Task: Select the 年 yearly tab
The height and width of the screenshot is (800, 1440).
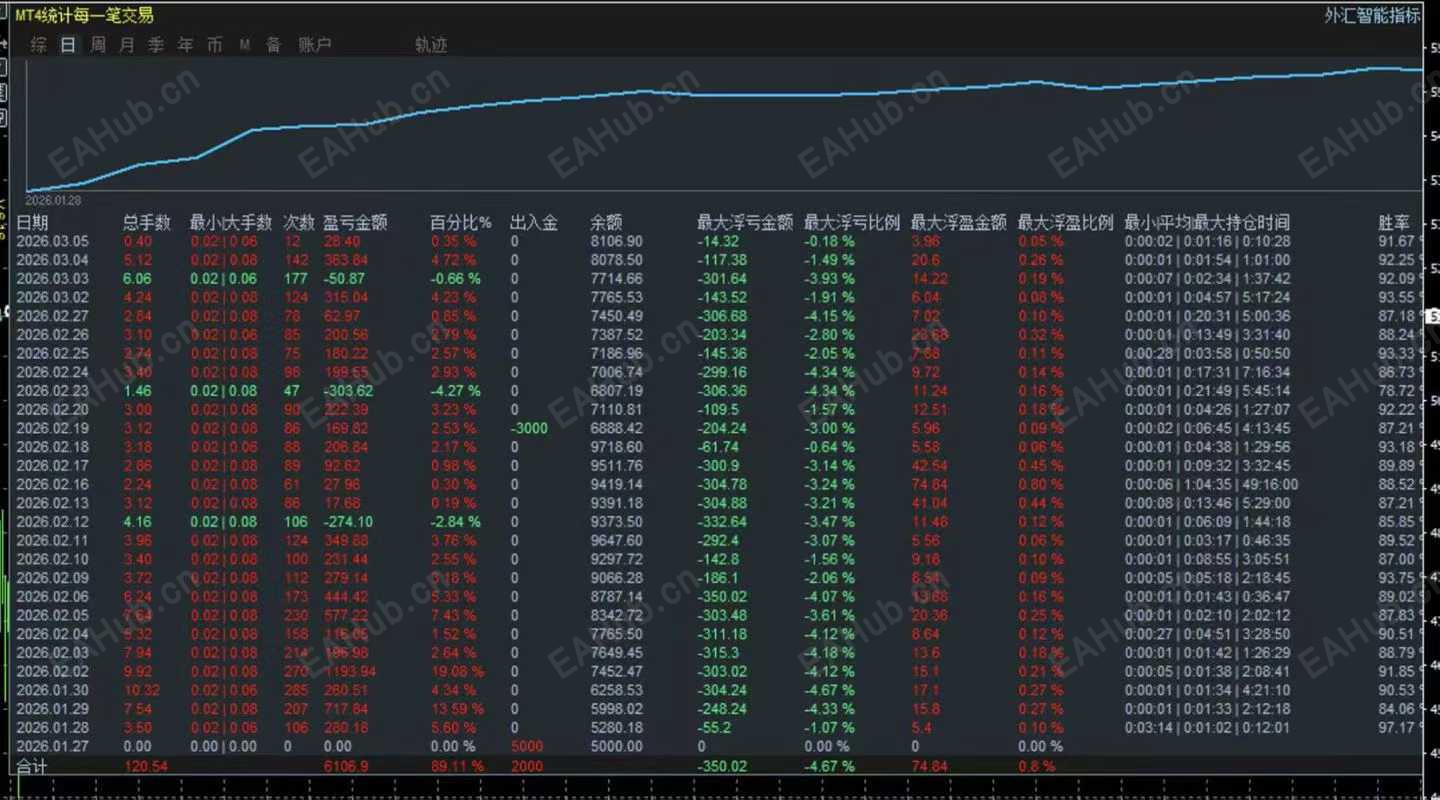Action: tap(185, 44)
